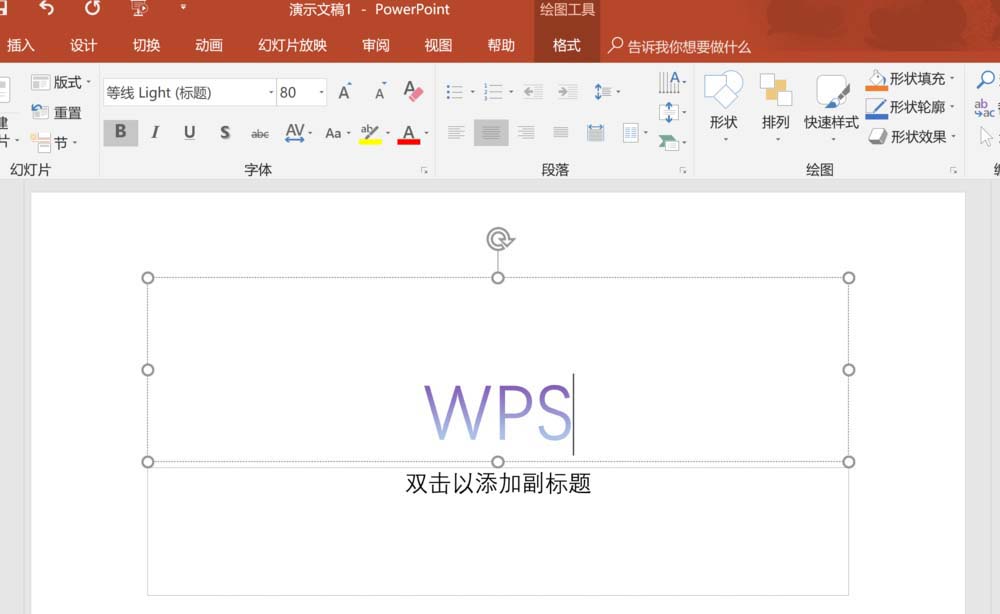Toggle strikethrough abc button
This screenshot has height=614, width=1000.
click(x=260, y=133)
